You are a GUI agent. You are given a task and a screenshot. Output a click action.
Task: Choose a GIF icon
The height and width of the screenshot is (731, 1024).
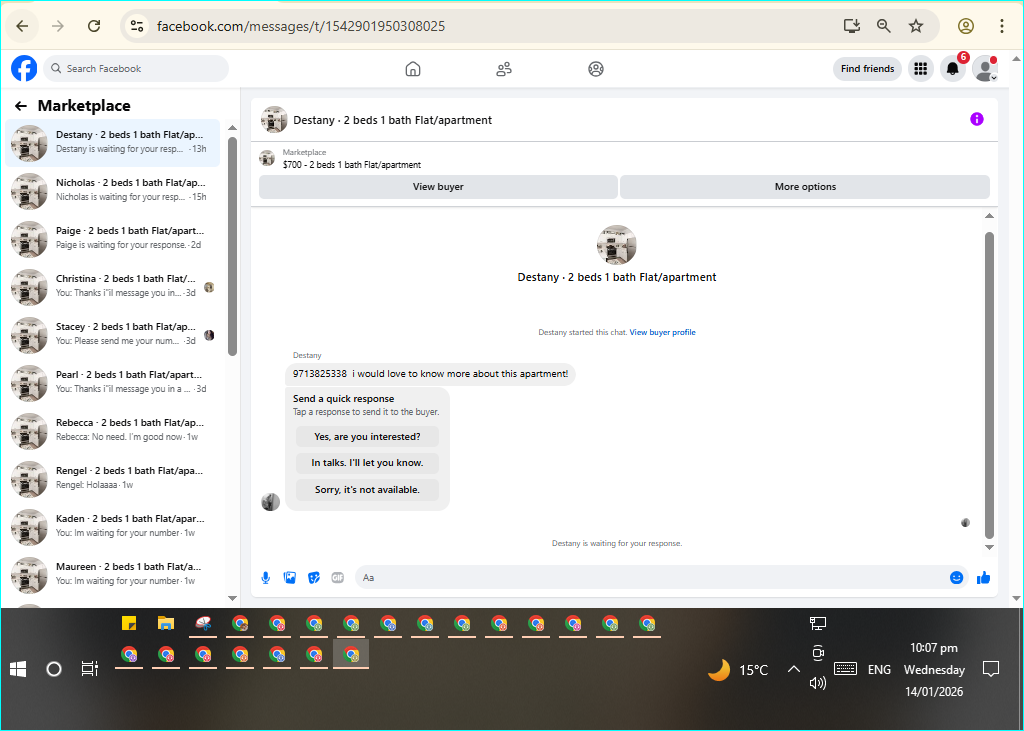(338, 577)
